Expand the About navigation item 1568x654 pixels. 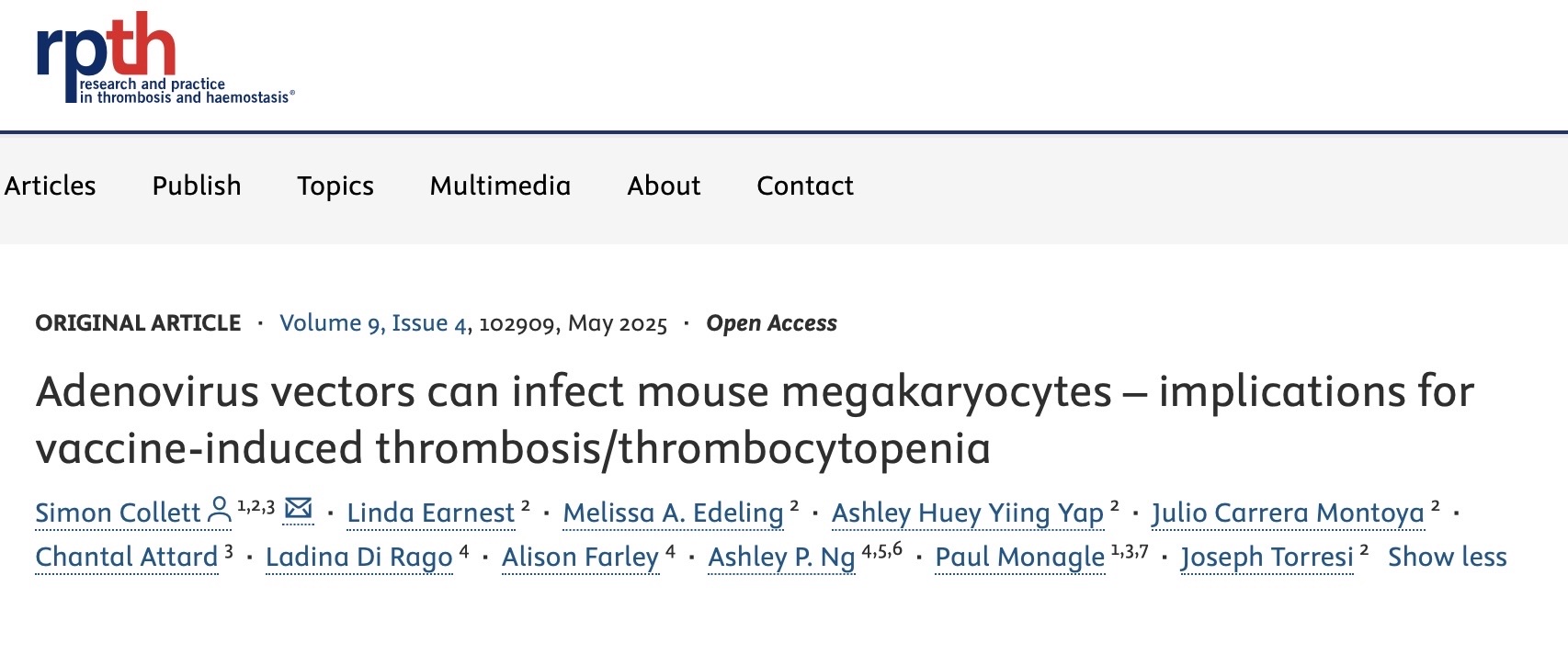coord(664,186)
